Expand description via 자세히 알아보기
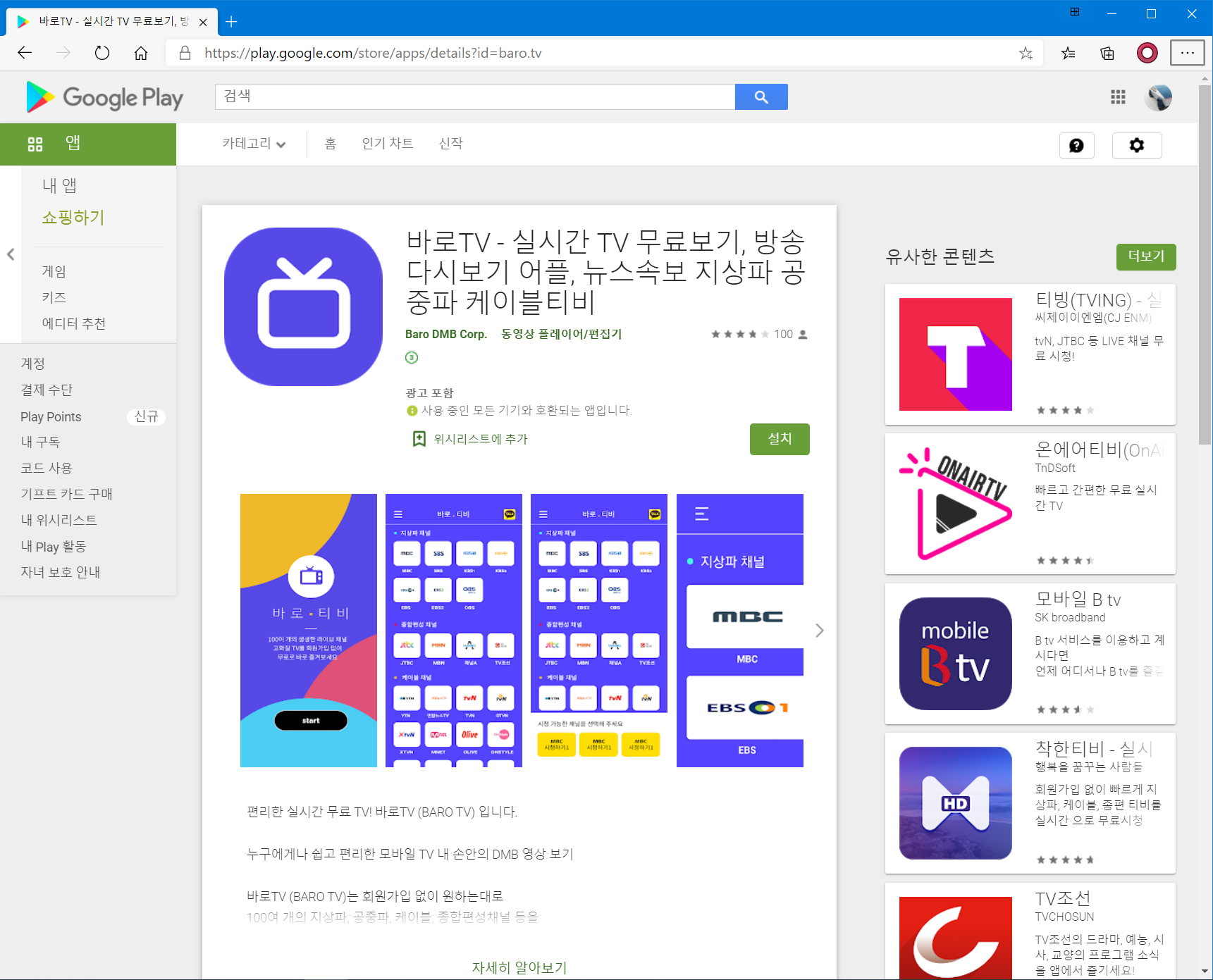Screen dimensions: 1213x980 click(519, 967)
